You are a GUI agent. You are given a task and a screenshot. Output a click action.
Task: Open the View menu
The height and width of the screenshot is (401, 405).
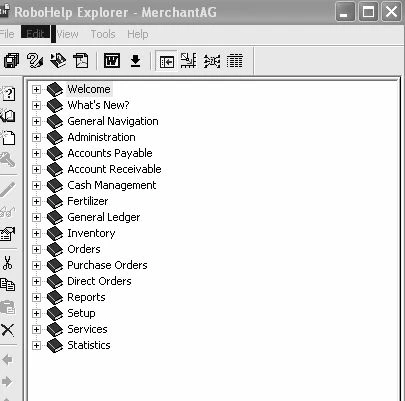pos(67,34)
